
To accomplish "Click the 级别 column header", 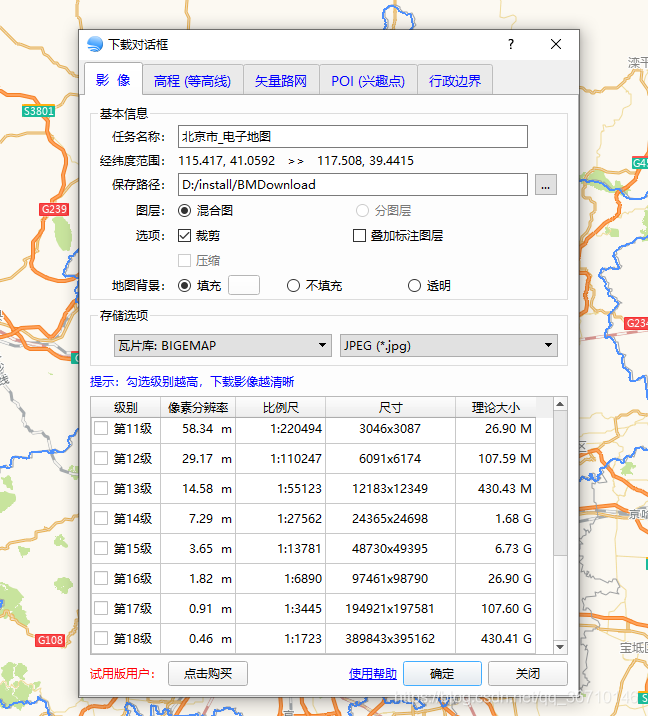I will click(x=126, y=407).
